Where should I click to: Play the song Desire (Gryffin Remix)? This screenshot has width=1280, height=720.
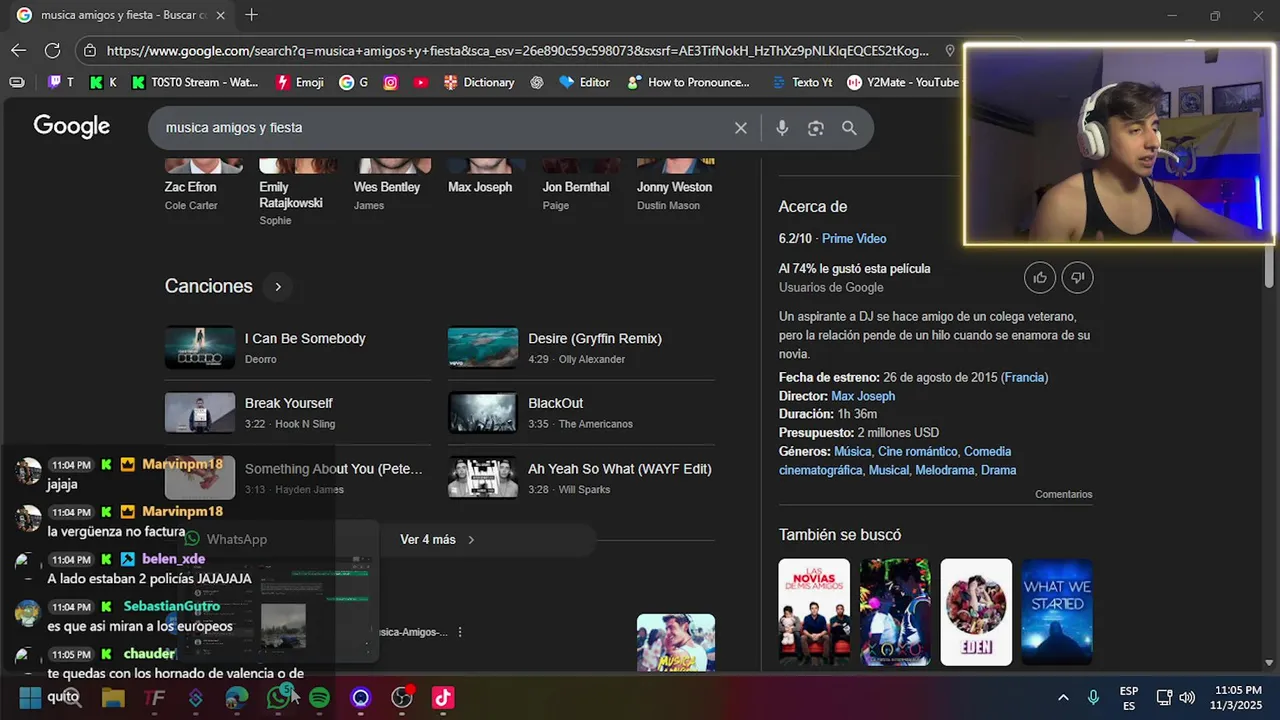point(581,348)
